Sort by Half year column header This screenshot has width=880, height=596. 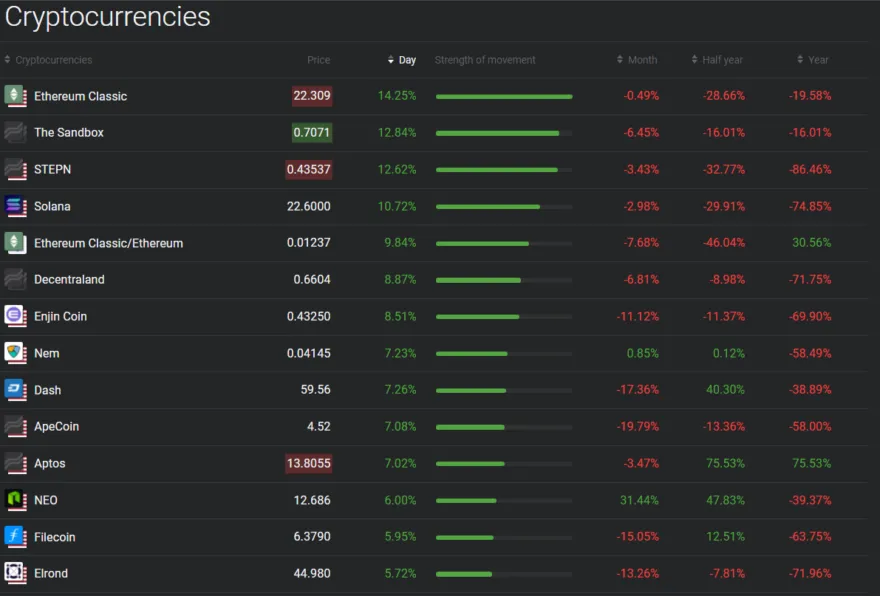tap(722, 60)
